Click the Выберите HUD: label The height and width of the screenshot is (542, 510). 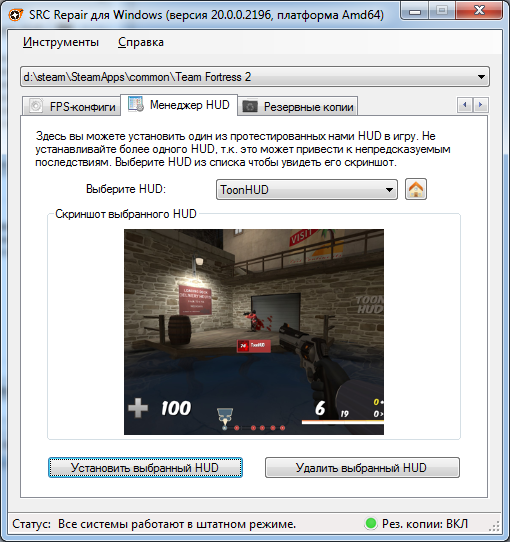pyautogui.click(x=126, y=189)
